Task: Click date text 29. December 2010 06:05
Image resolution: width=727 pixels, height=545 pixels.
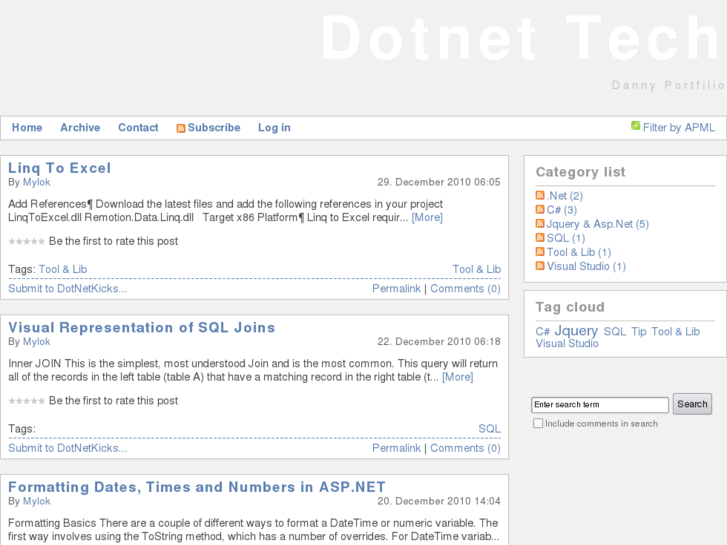Action: click(439, 182)
